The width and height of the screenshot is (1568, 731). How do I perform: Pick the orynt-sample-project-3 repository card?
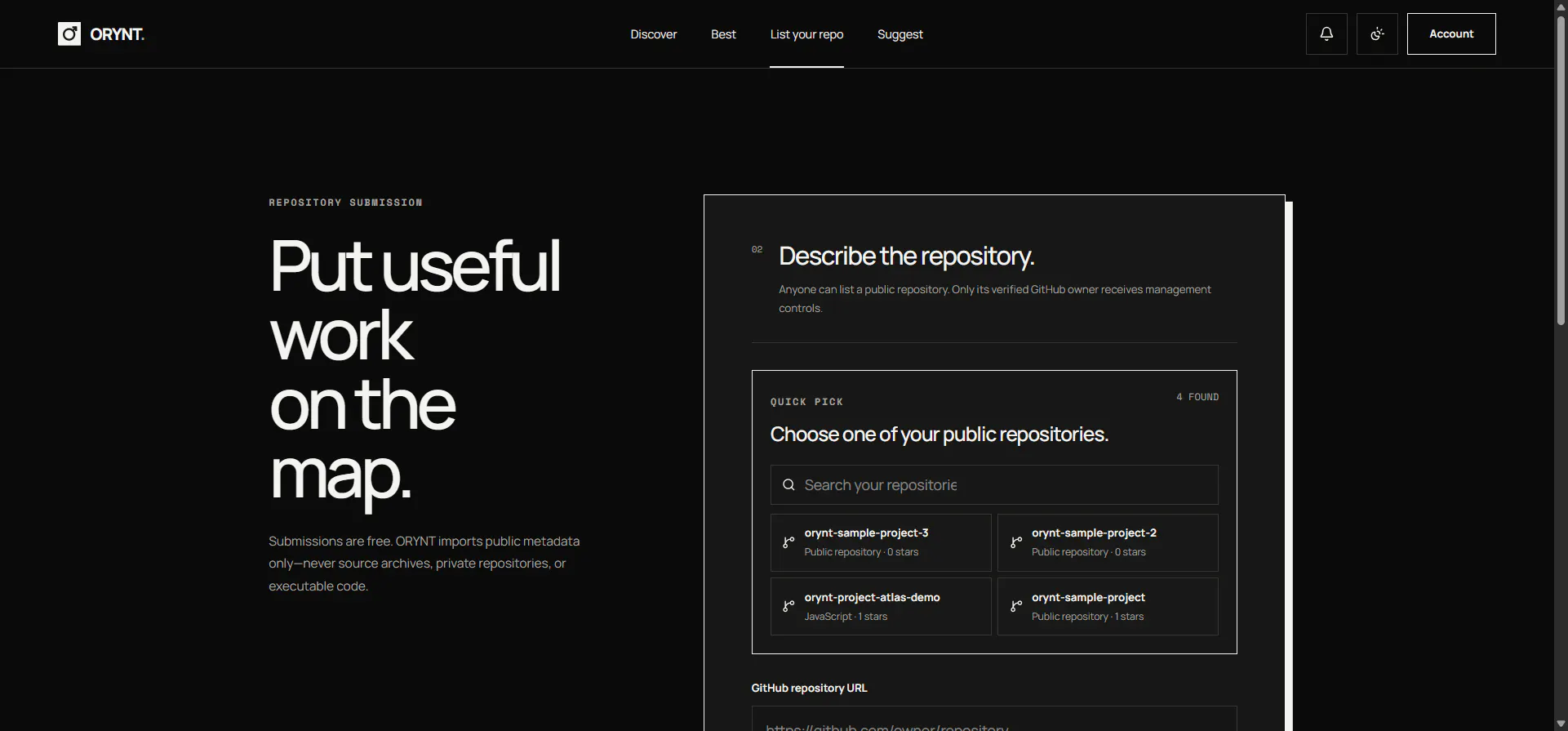click(x=881, y=542)
